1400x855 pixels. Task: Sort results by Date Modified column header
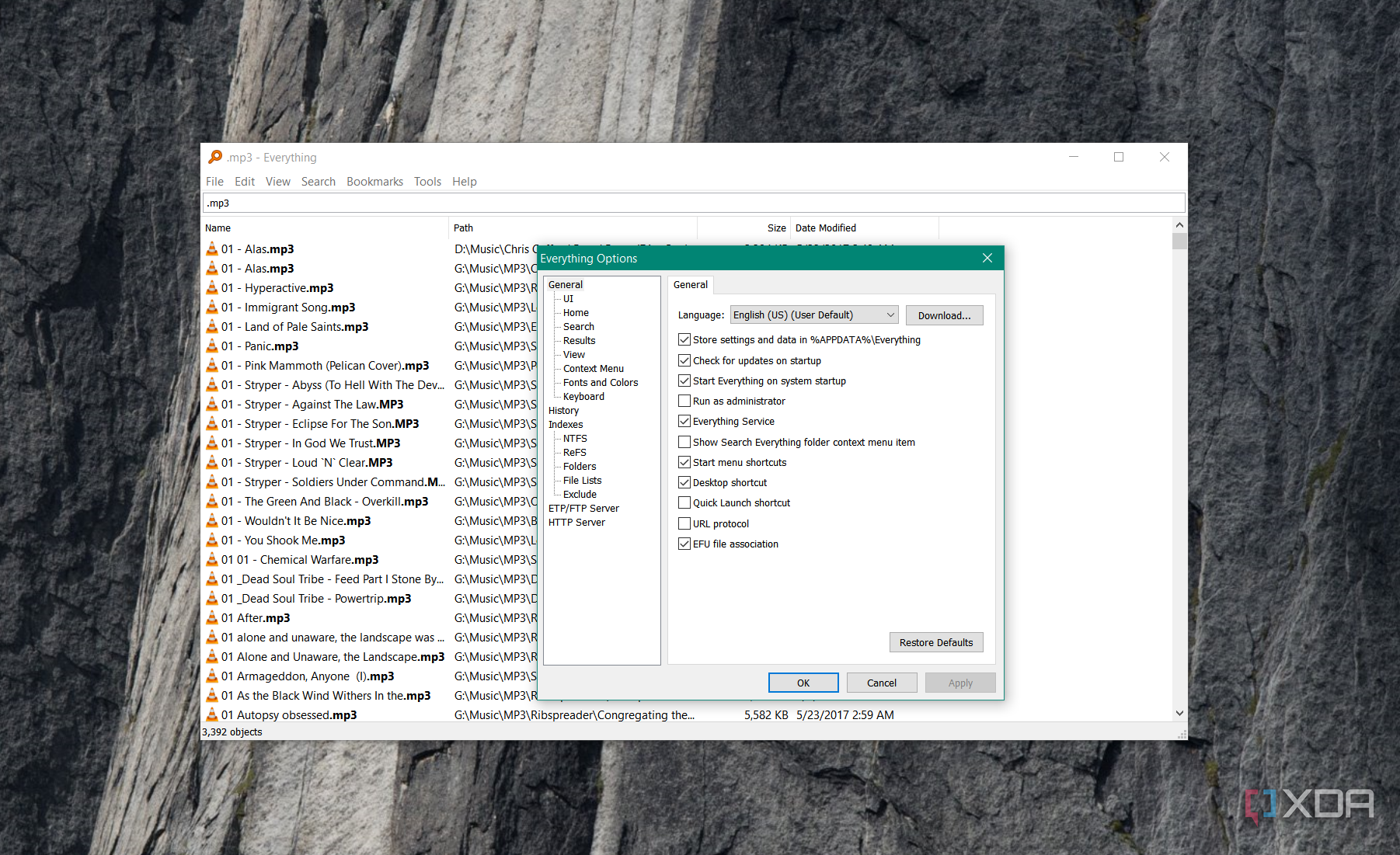pyautogui.click(x=864, y=228)
